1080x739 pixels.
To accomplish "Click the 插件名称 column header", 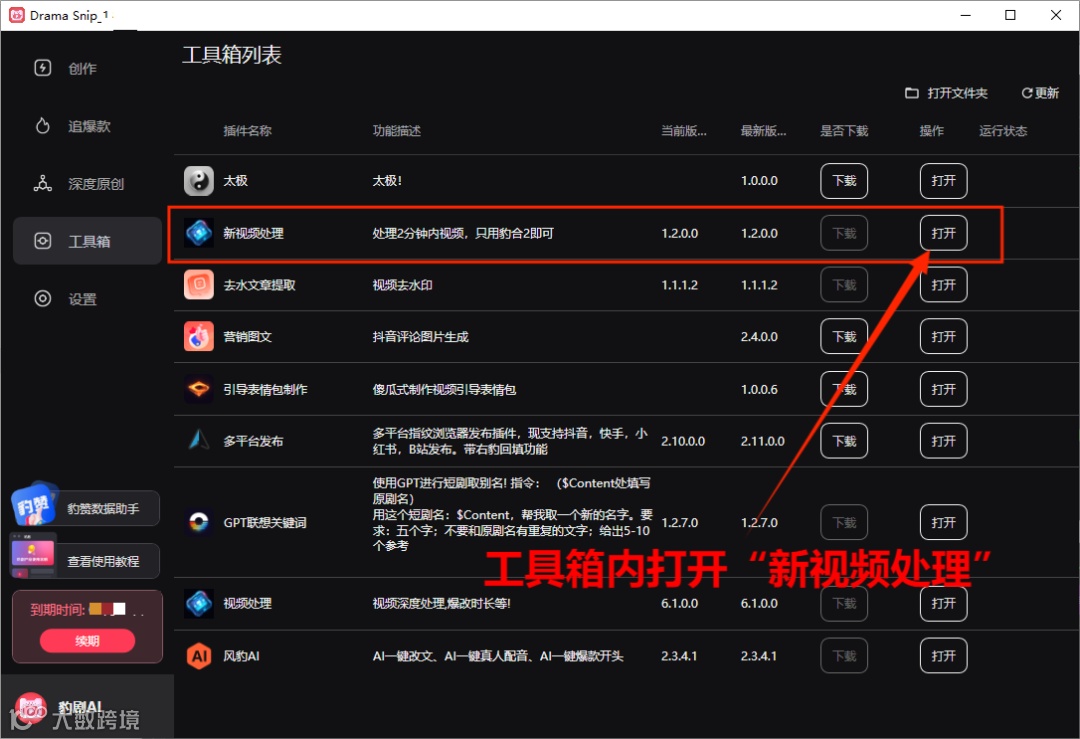I will tap(247, 131).
